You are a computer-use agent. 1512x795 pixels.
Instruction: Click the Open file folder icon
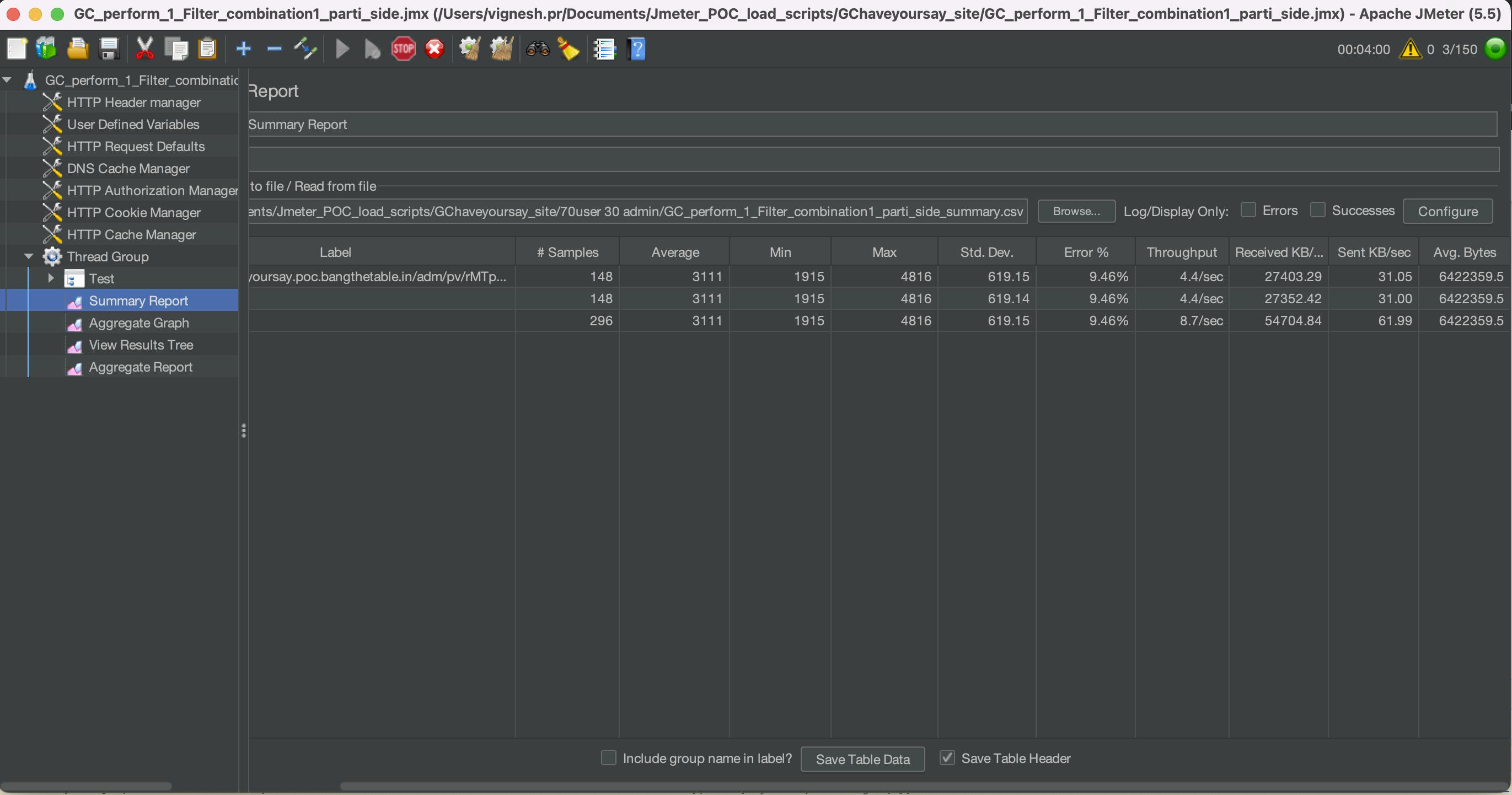(78, 49)
